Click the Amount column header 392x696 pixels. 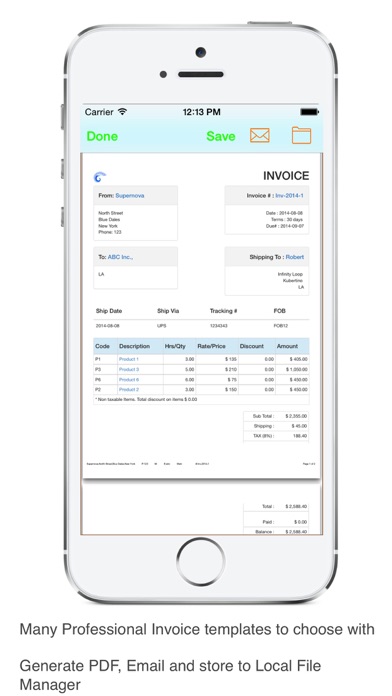287,346
